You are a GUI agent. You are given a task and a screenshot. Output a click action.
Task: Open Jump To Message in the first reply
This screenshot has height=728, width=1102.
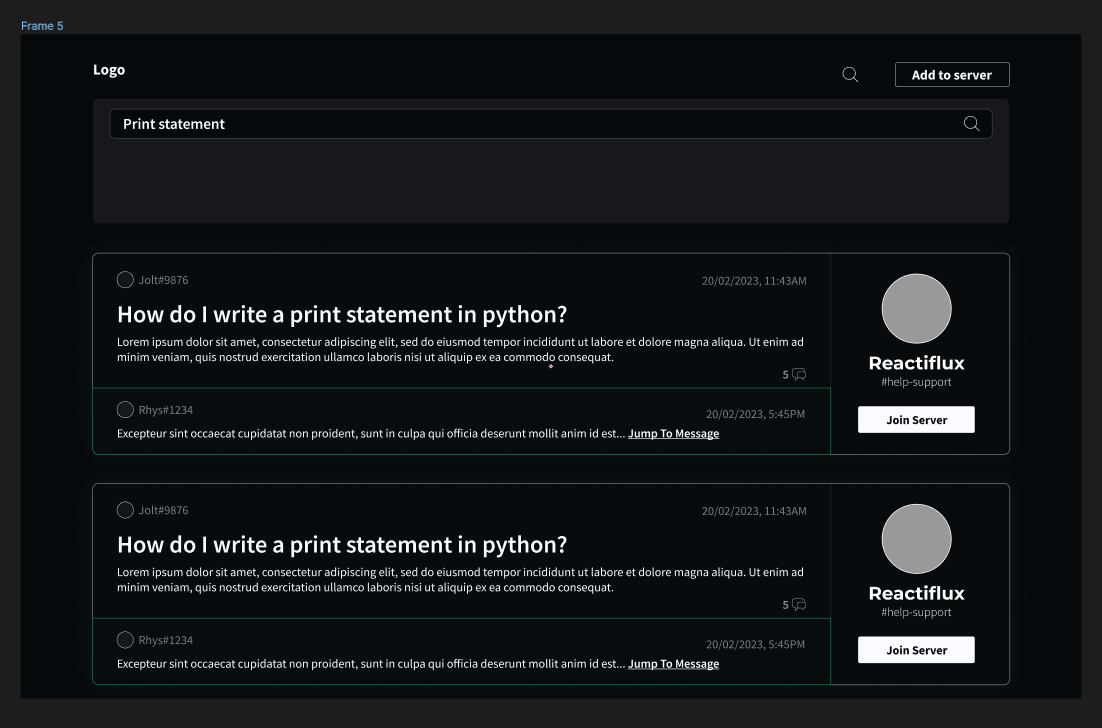click(673, 433)
